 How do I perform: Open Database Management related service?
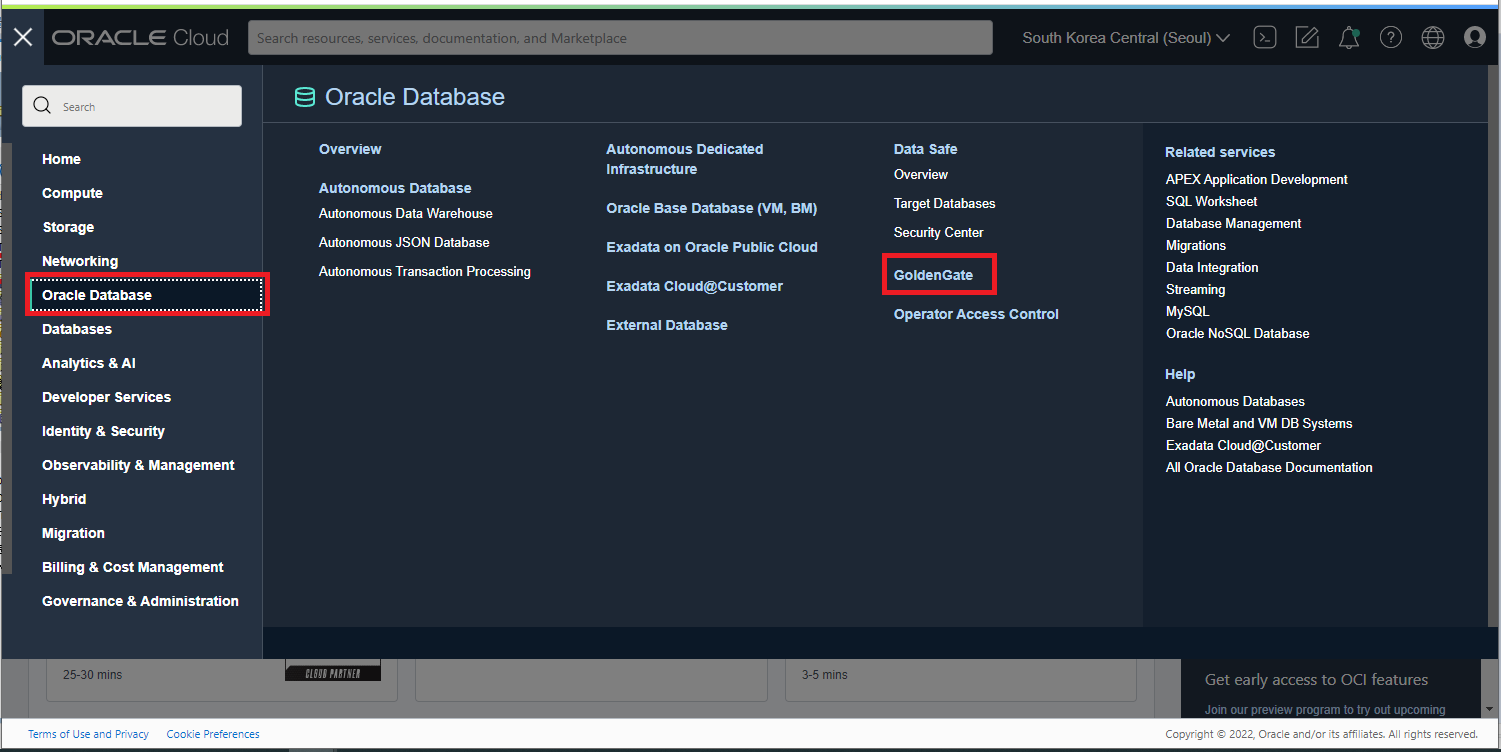pyautogui.click(x=1234, y=223)
